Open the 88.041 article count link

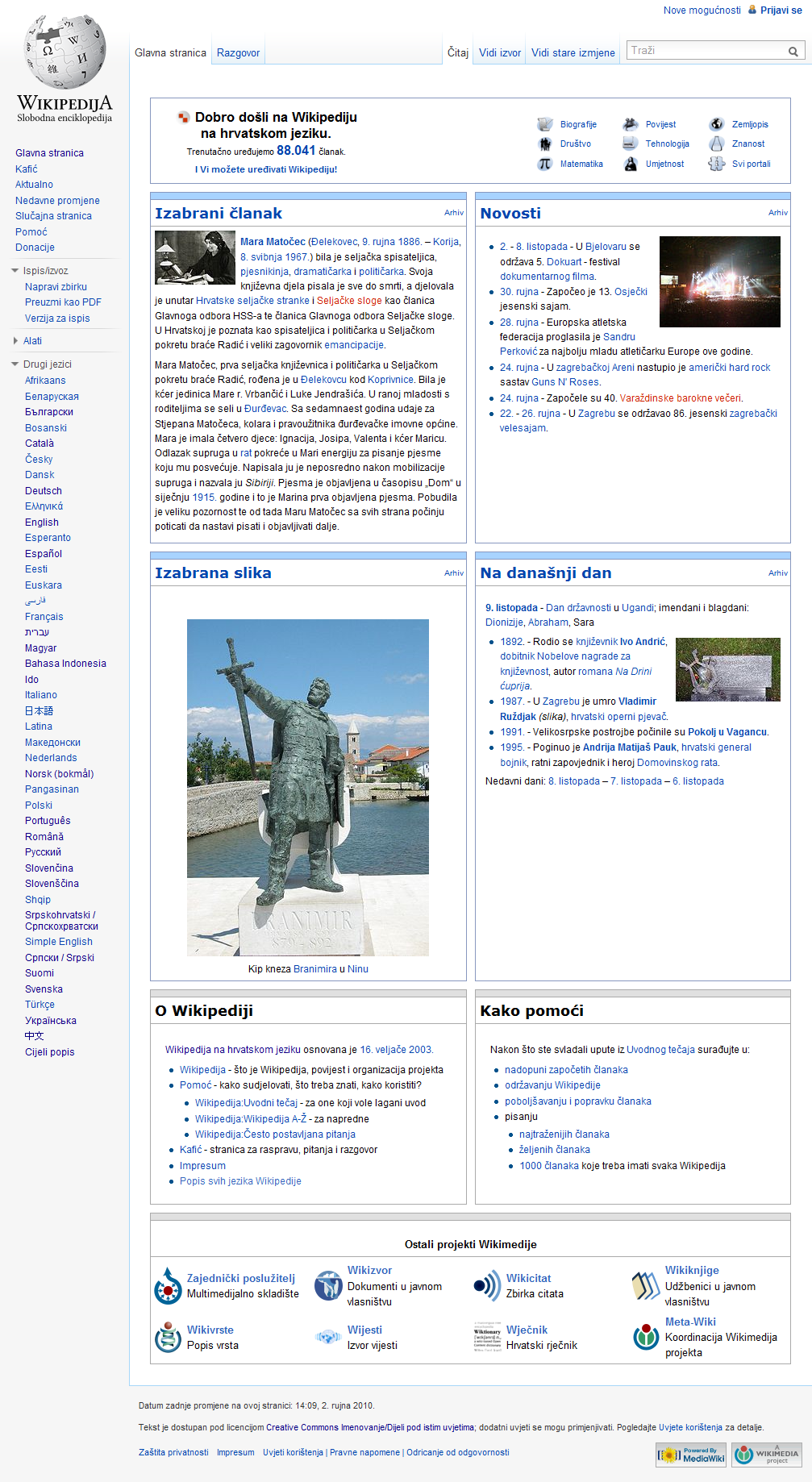point(296,151)
